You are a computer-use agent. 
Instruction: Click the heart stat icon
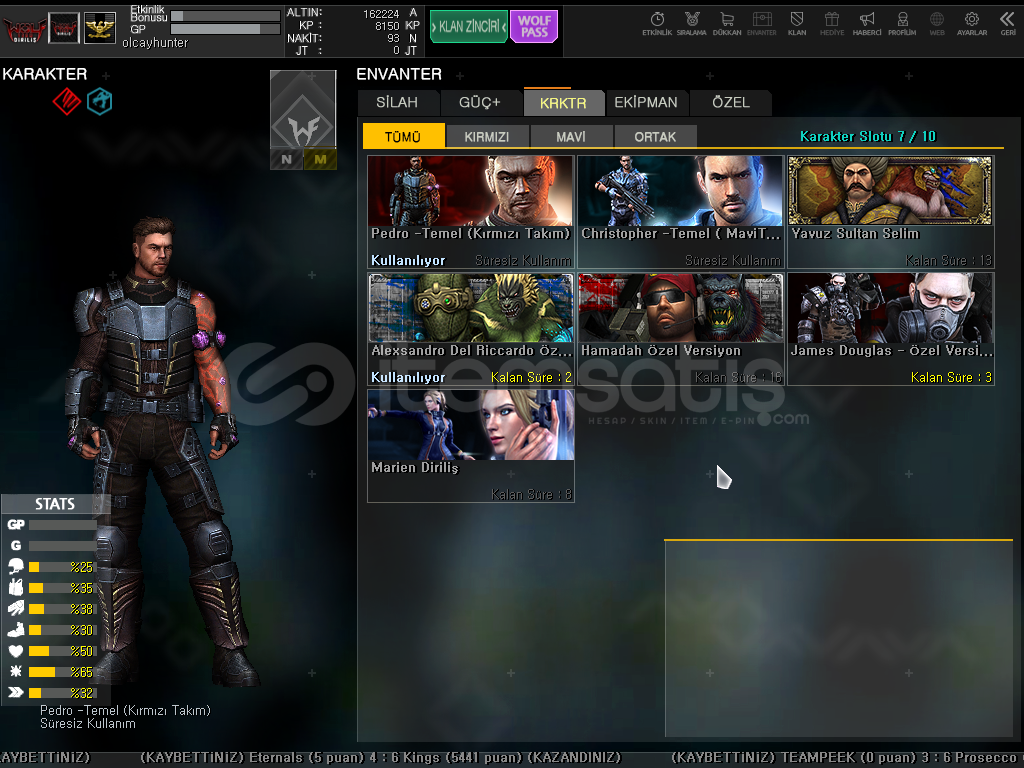click(x=16, y=650)
